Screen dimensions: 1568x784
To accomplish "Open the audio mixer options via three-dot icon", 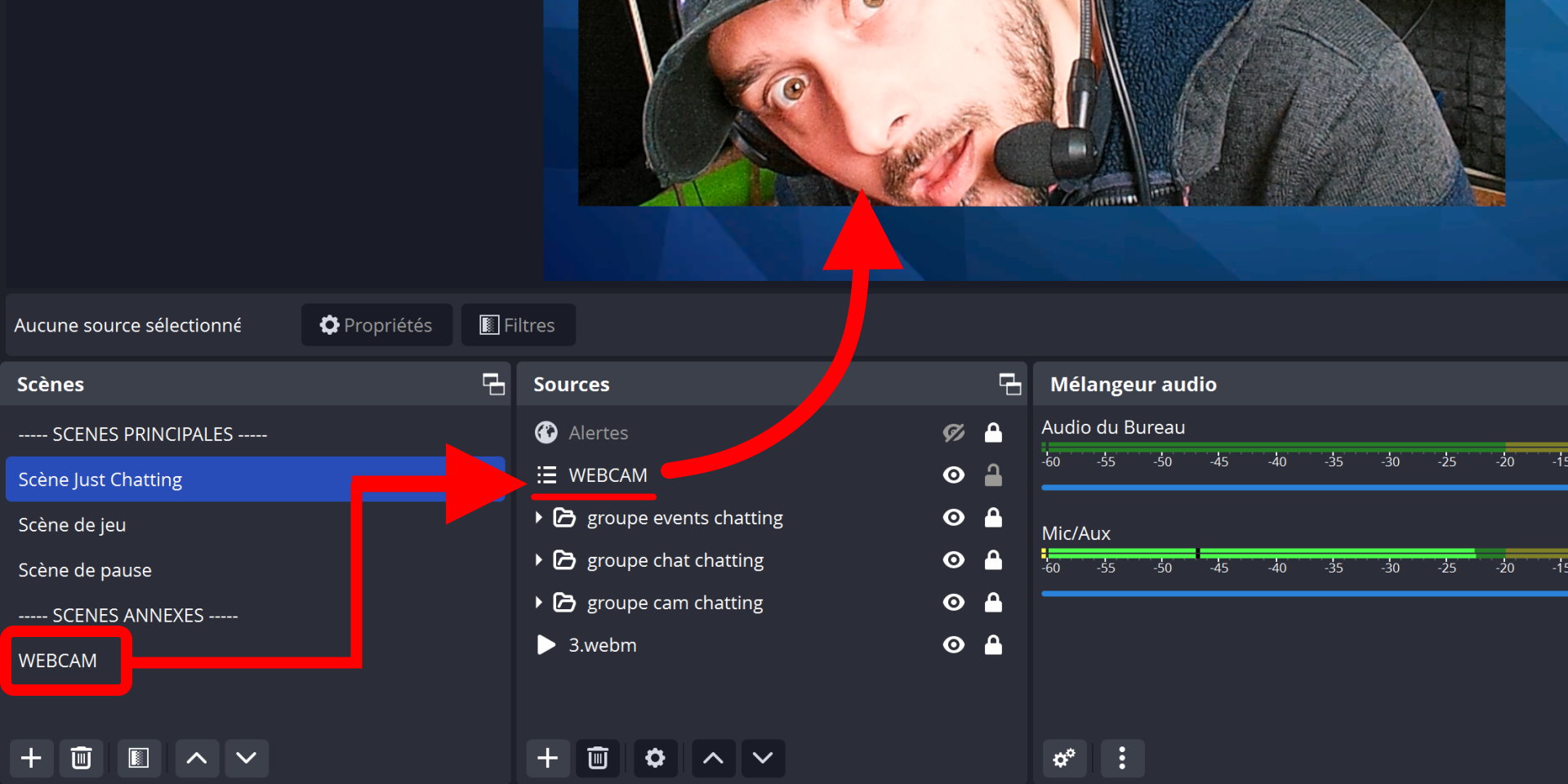I will point(1122,758).
